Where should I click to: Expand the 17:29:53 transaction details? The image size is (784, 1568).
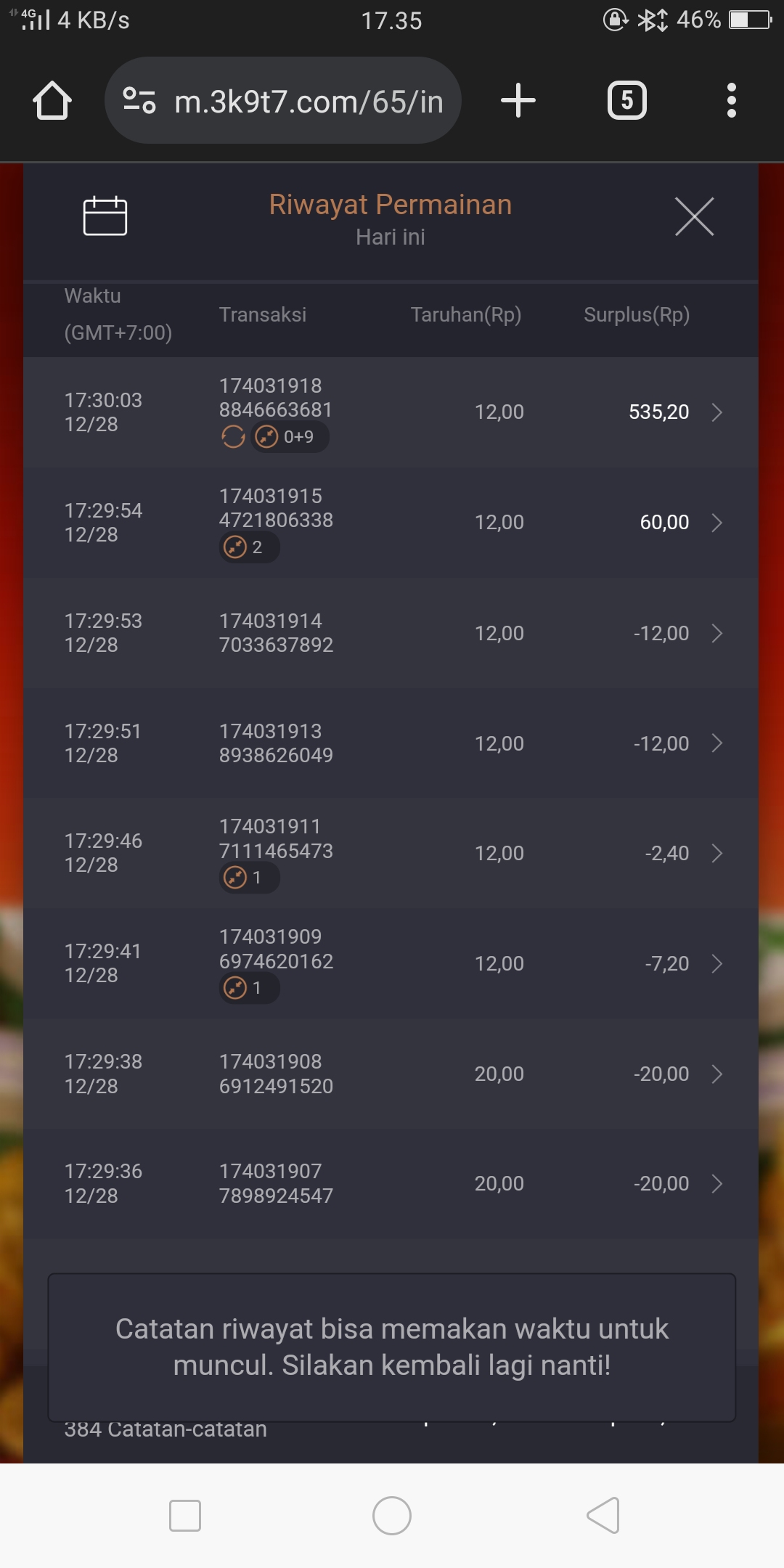(x=716, y=633)
